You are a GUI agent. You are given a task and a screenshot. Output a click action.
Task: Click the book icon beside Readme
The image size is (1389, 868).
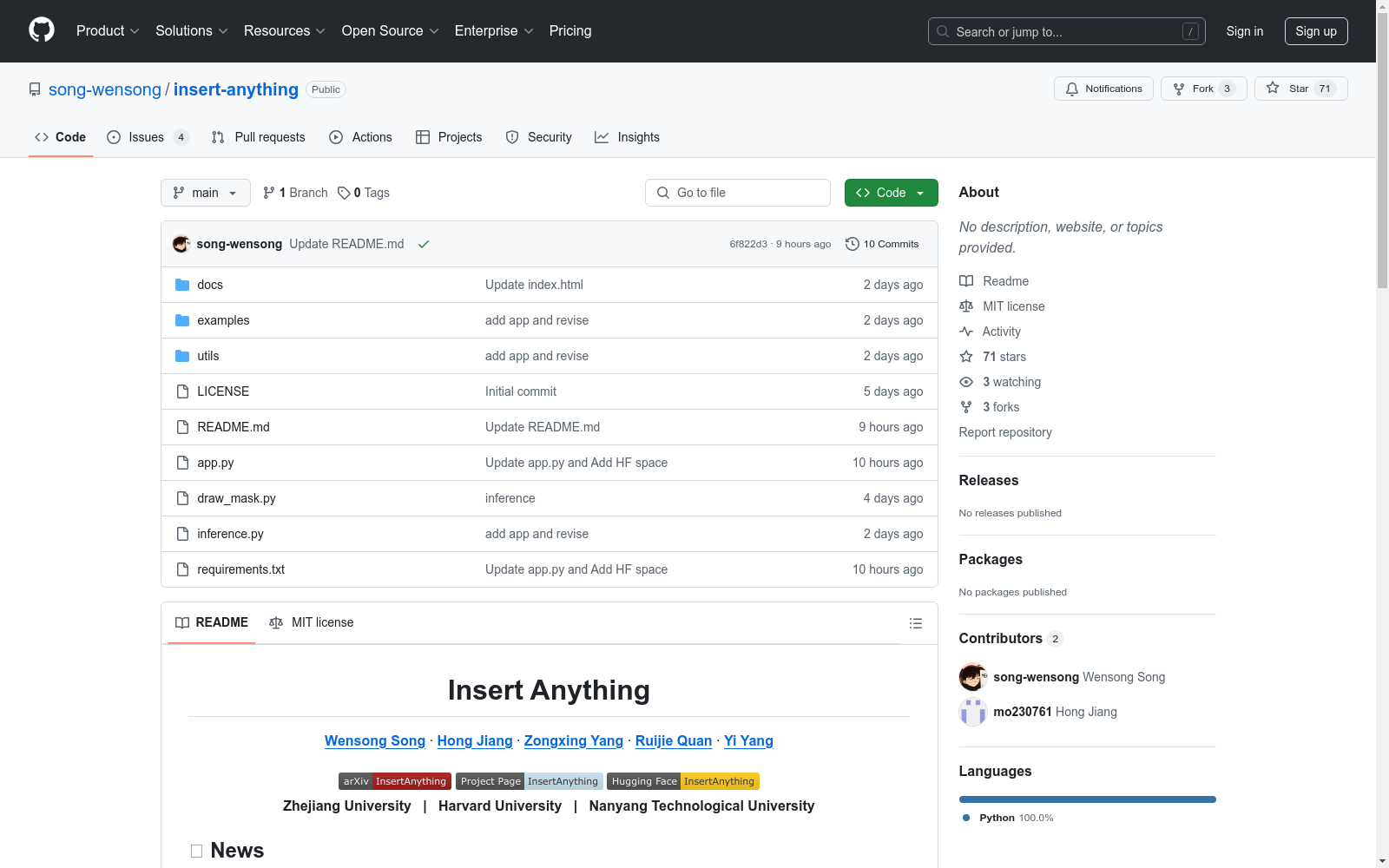pyautogui.click(x=966, y=281)
